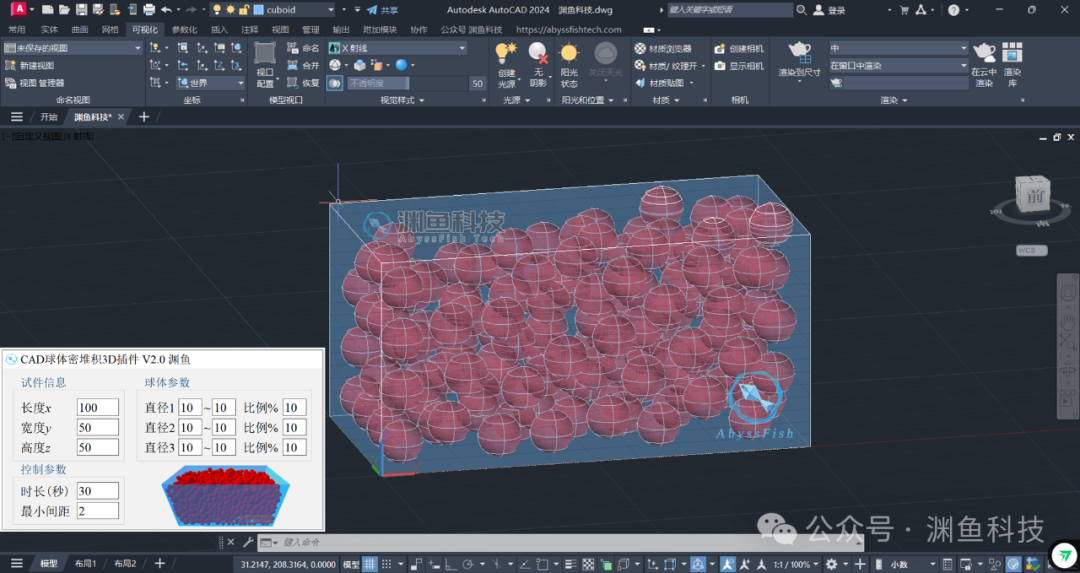Screen dimensions: 1080x573
Task: Click the Plot printer icon
Action: click(149, 10)
